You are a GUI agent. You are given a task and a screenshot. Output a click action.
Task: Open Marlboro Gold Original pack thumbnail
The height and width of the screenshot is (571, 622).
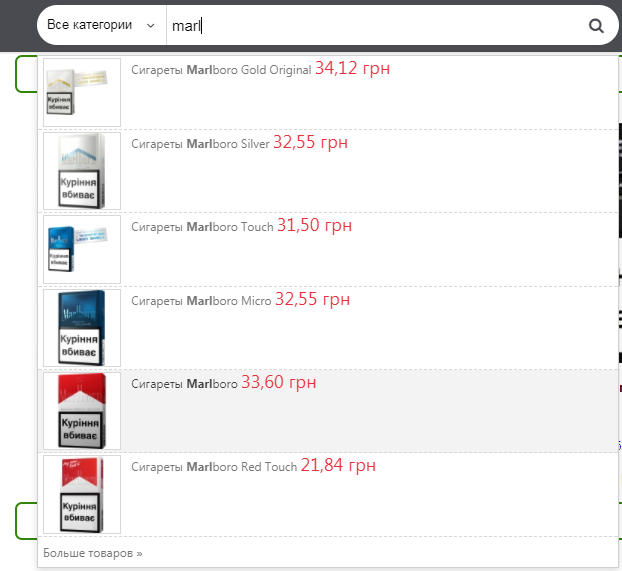[82, 92]
